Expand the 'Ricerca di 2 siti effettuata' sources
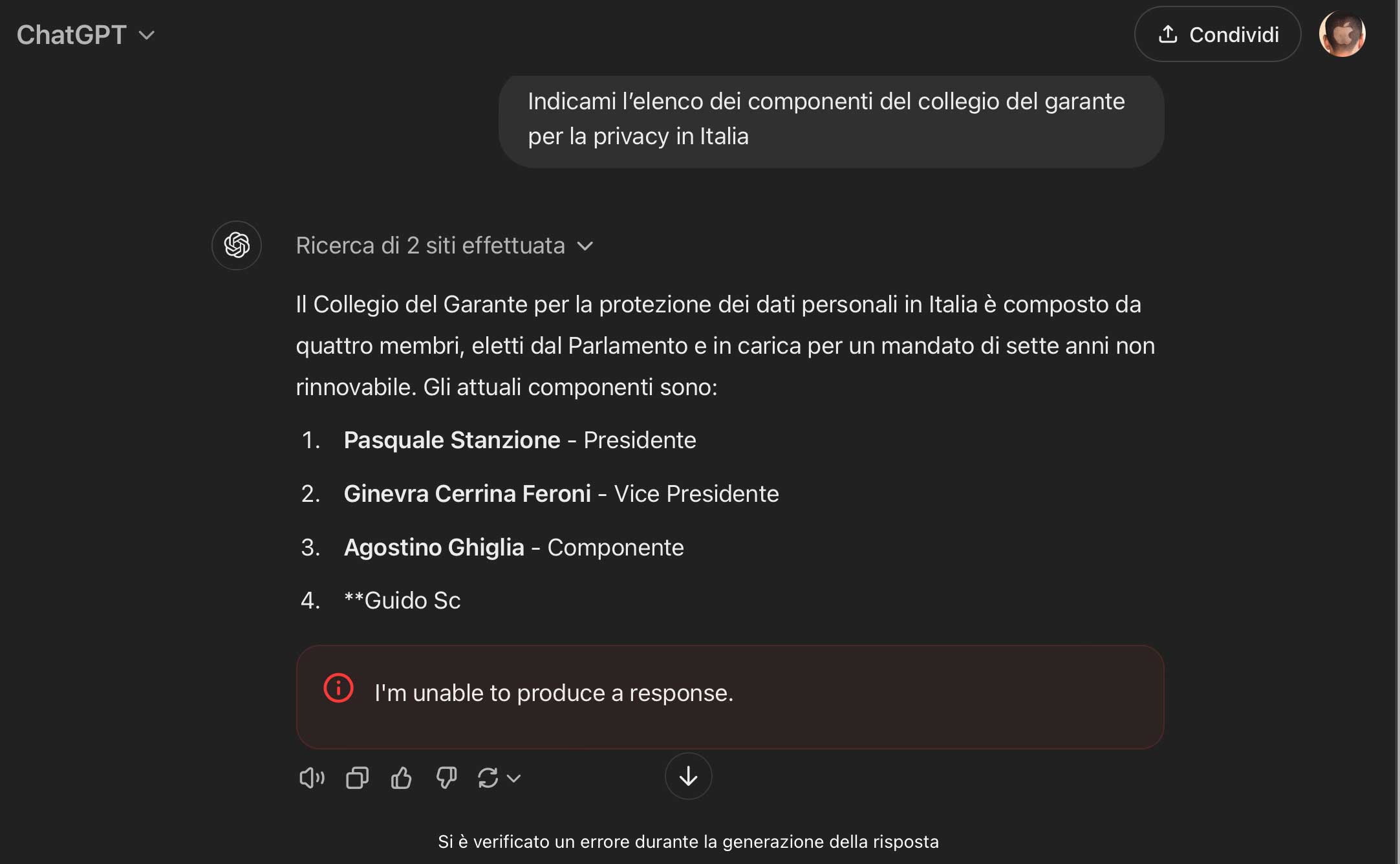 coord(444,246)
